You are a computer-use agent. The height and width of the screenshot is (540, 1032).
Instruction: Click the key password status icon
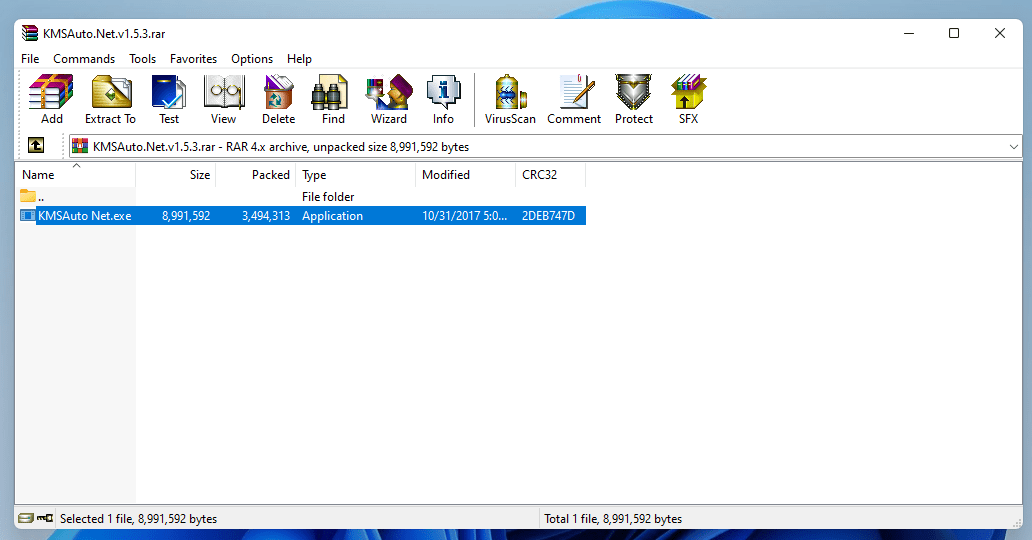tap(45, 518)
